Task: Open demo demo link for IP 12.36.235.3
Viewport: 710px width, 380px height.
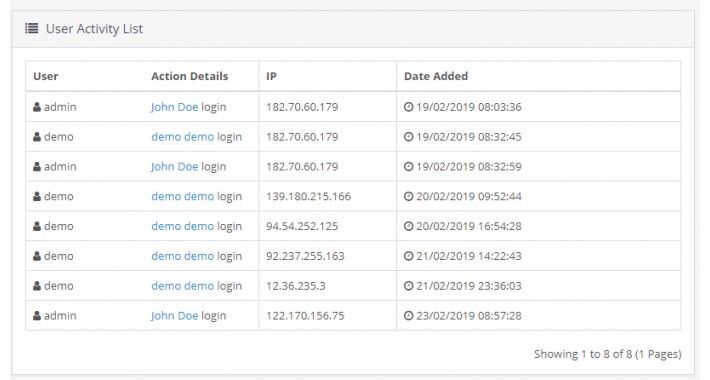Action: click(x=182, y=286)
